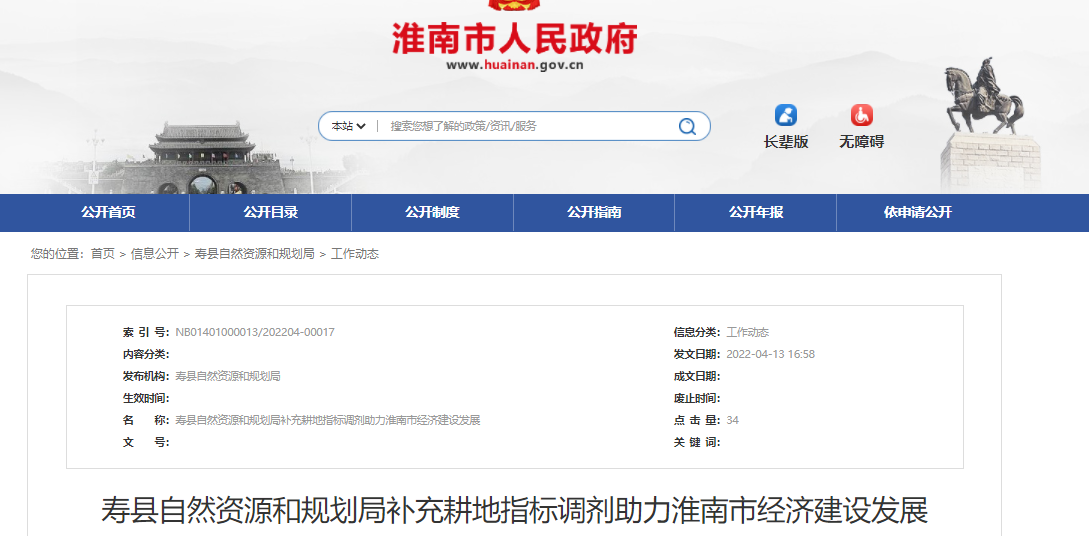Click the national emblem at the top
The width and height of the screenshot is (1089, 536).
[514, 6]
